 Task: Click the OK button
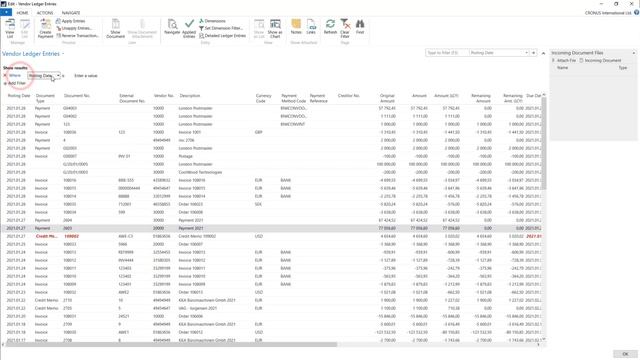coord(625,354)
